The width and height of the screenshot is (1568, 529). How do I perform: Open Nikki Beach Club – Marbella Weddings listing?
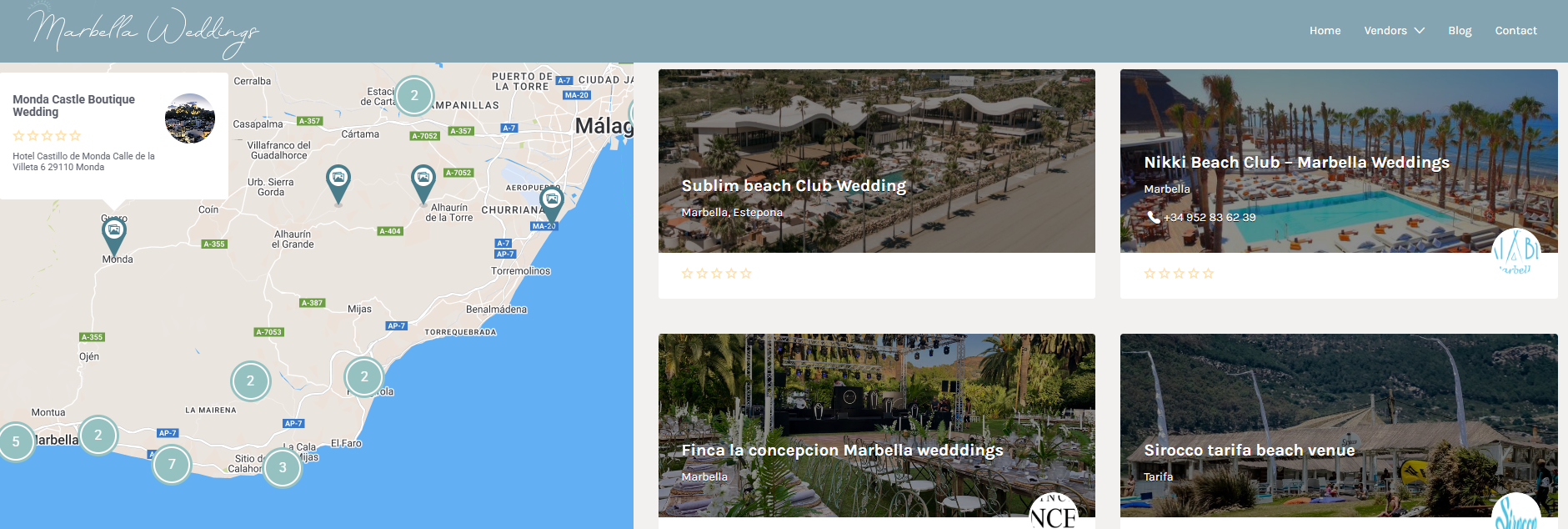click(1296, 162)
